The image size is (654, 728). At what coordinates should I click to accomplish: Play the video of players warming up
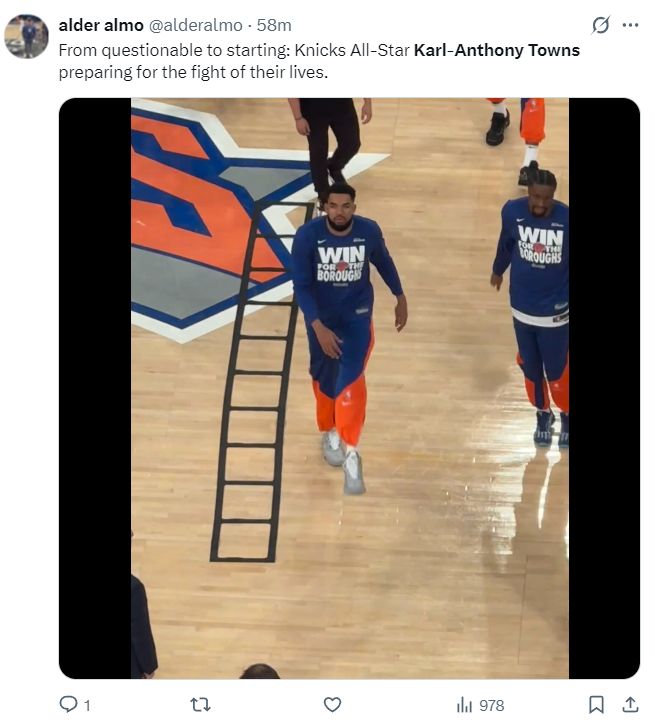pyautogui.click(x=350, y=388)
